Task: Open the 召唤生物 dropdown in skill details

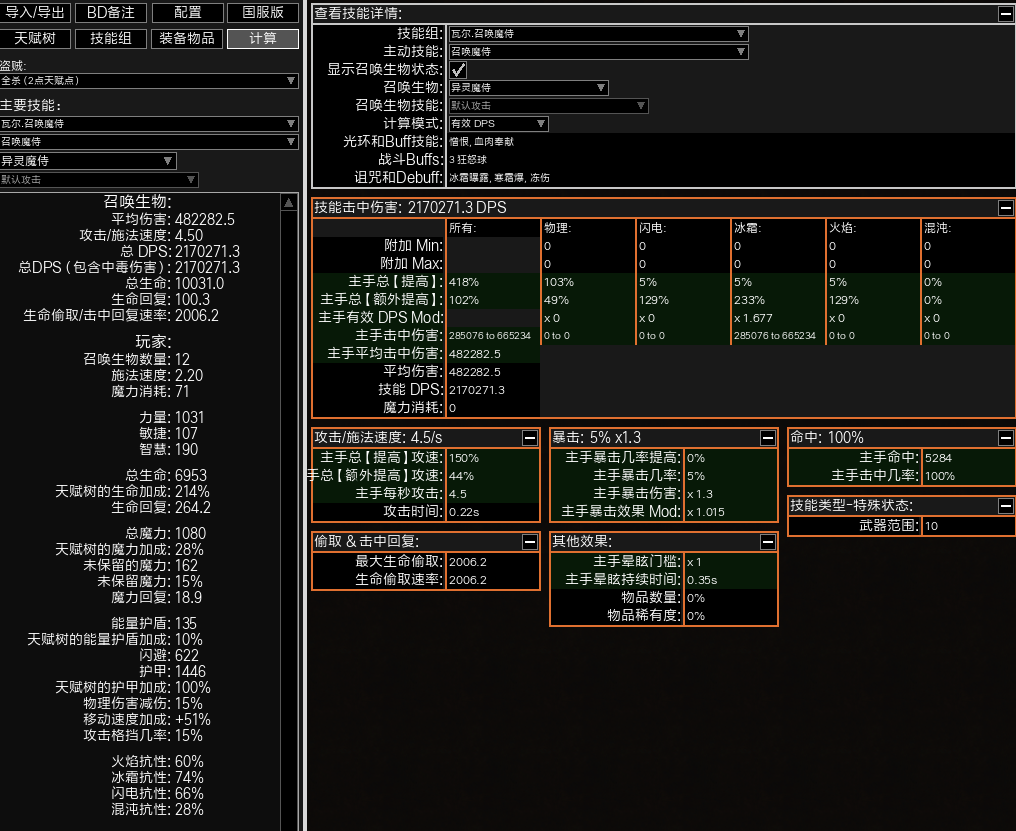Action: click(x=527, y=88)
